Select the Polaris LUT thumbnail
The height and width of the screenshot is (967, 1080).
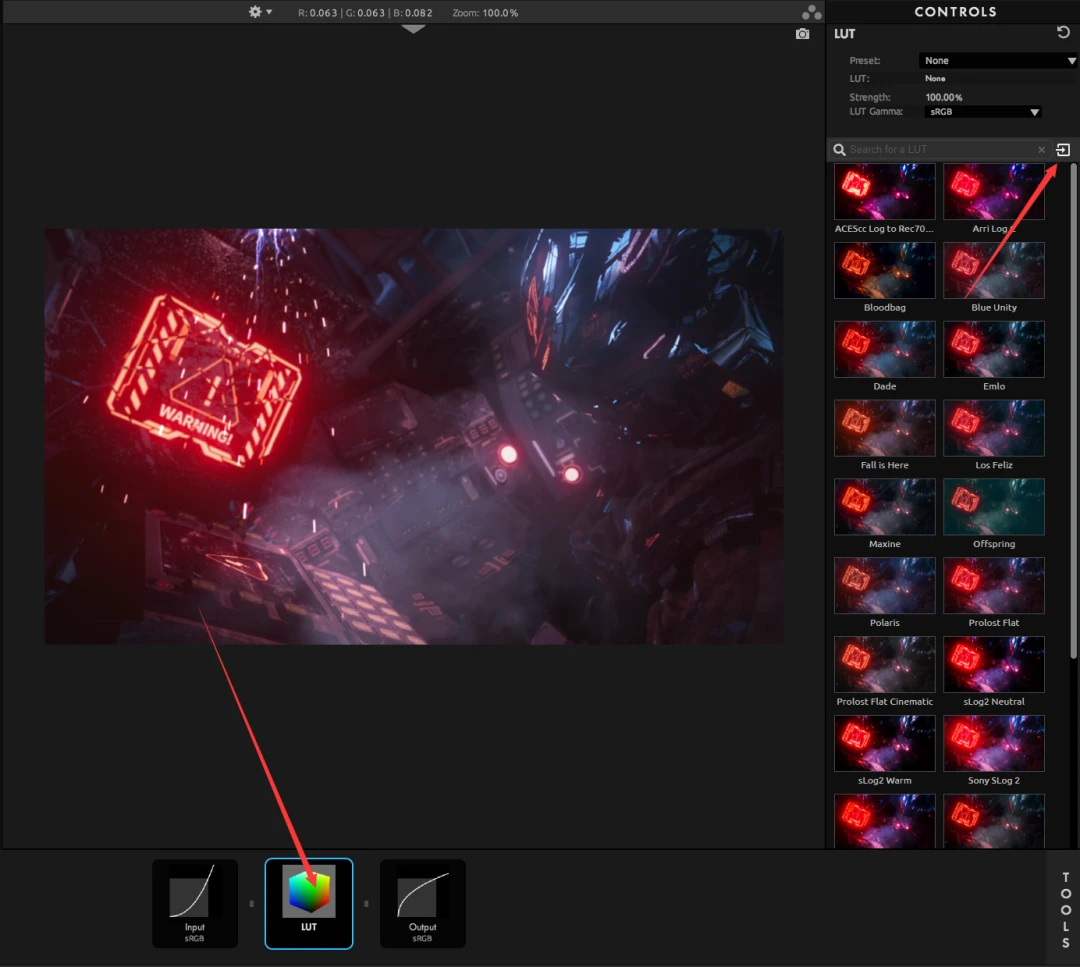885,586
